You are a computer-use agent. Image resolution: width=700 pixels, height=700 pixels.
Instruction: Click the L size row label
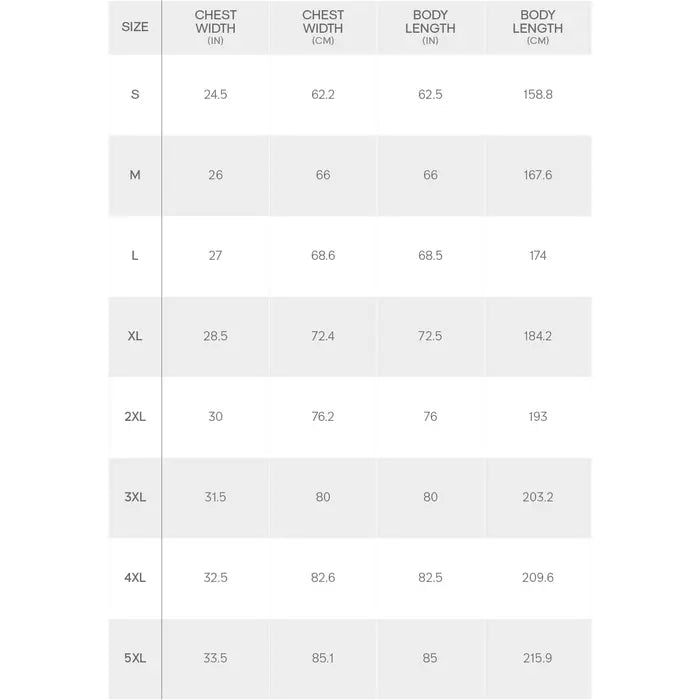[x=135, y=255]
